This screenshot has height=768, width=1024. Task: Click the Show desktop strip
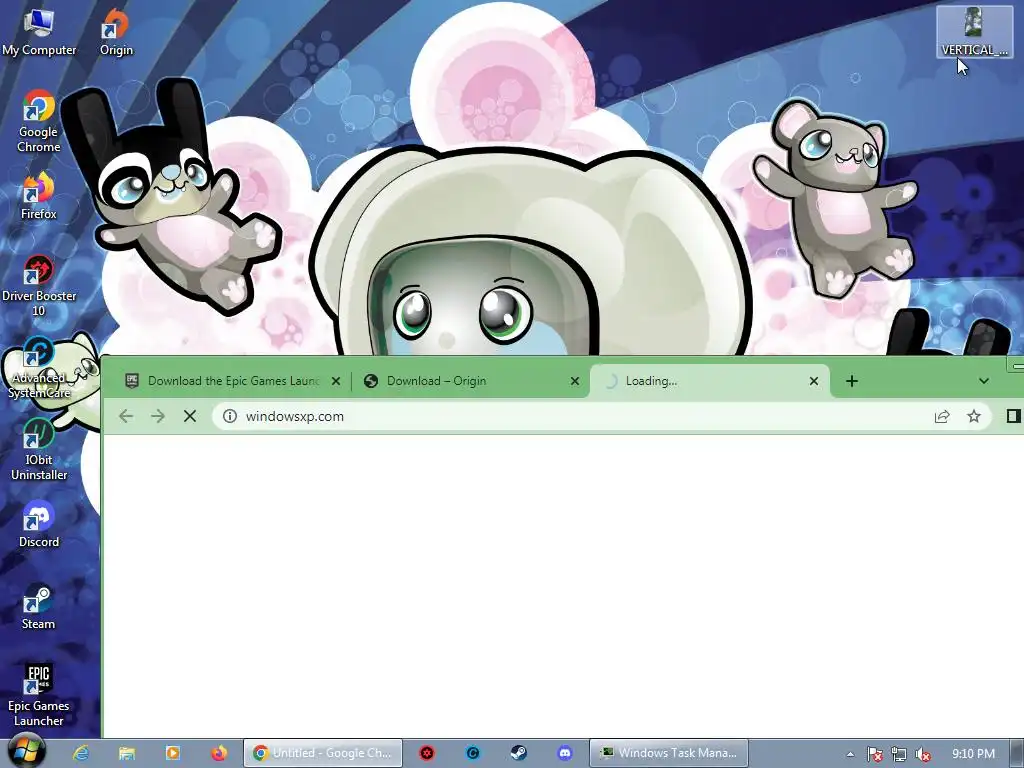tap(1017, 754)
